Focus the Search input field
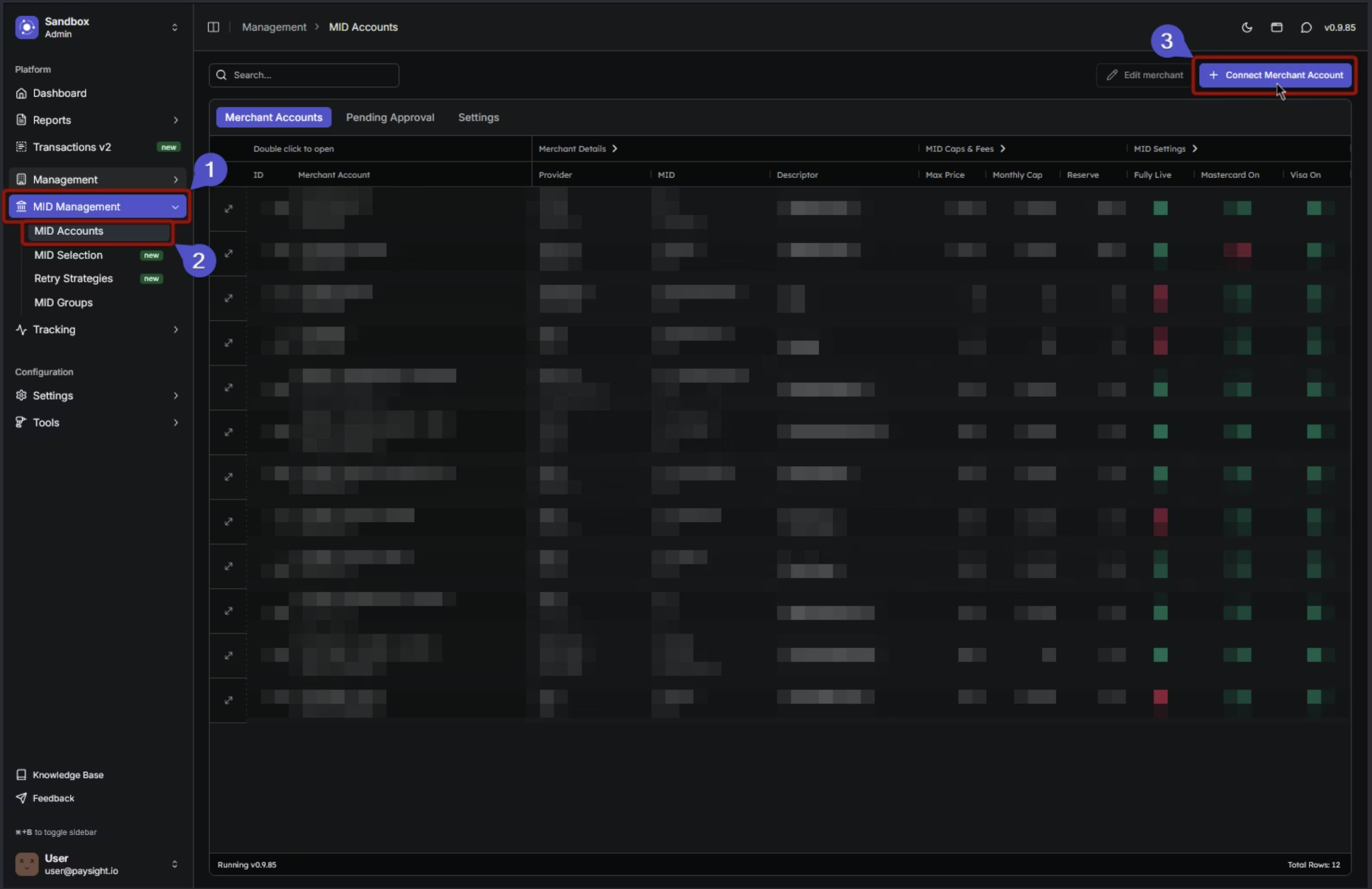This screenshot has height=889, width=1372. click(311, 75)
